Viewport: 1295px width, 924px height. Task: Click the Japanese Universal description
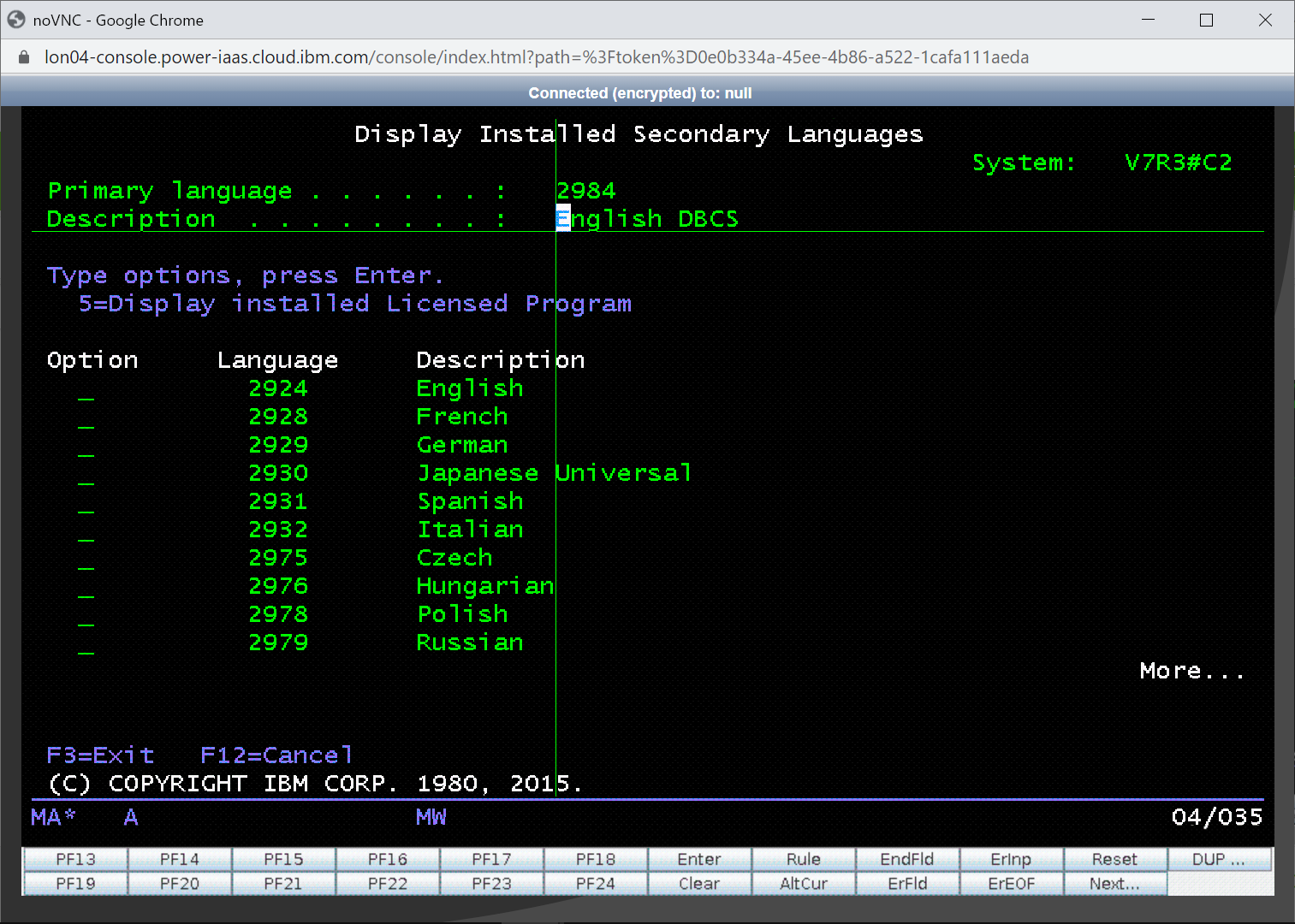pyautogui.click(x=554, y=473)
